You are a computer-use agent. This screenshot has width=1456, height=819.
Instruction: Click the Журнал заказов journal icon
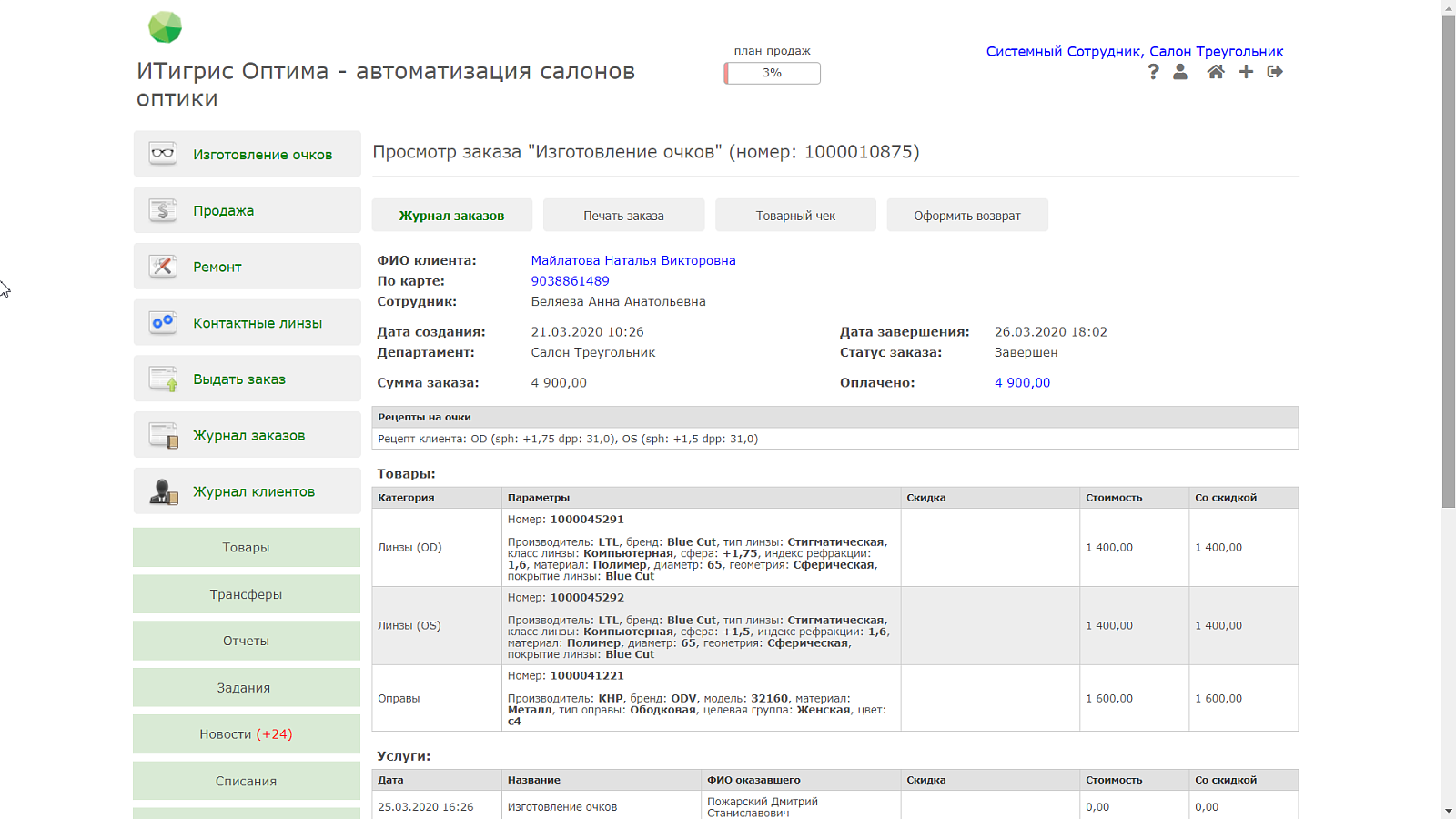click(163, 435)
